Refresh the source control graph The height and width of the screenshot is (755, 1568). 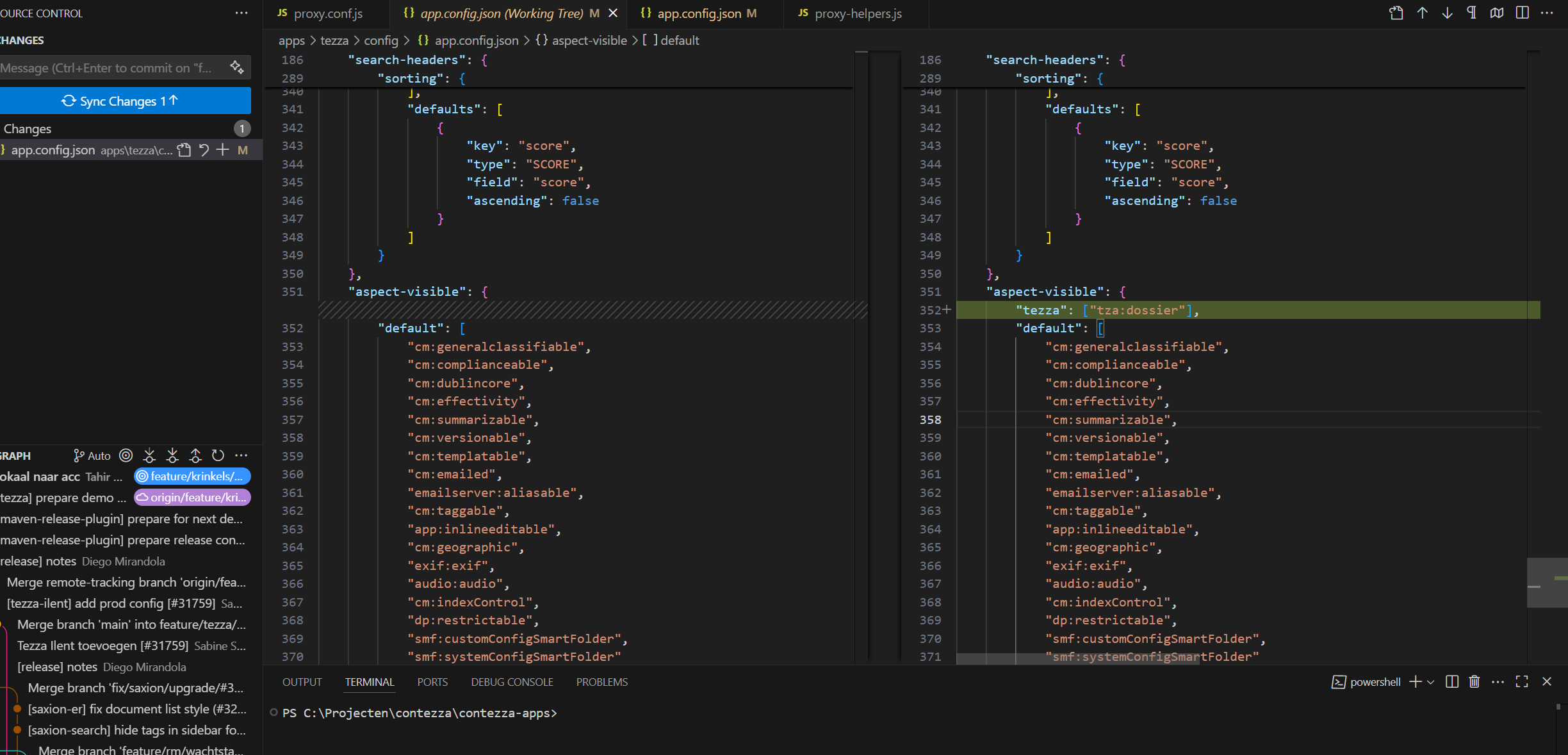[x=218, y=455]
